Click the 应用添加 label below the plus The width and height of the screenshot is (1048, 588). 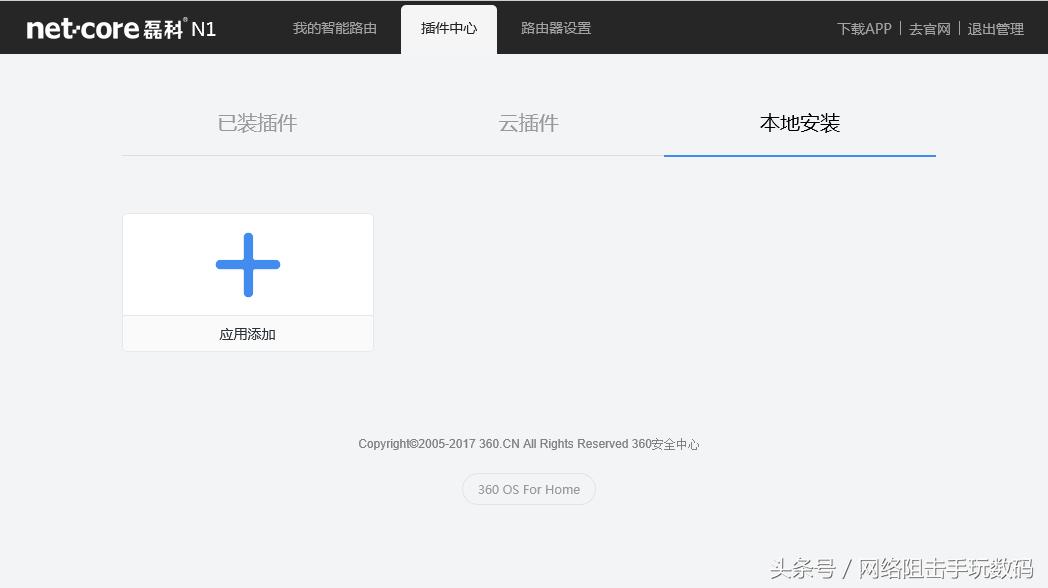tap(247, 333)
